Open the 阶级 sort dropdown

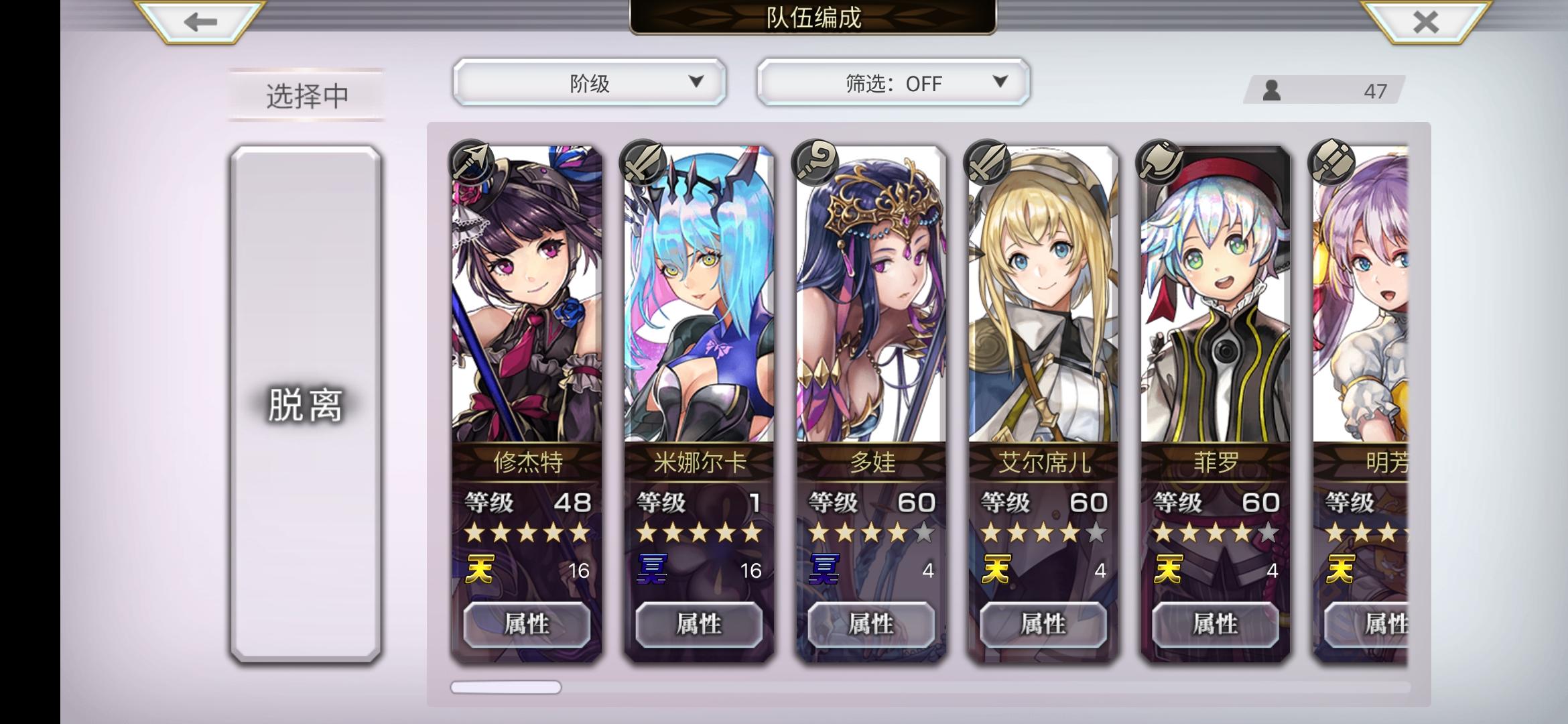(x=590, y=82)
